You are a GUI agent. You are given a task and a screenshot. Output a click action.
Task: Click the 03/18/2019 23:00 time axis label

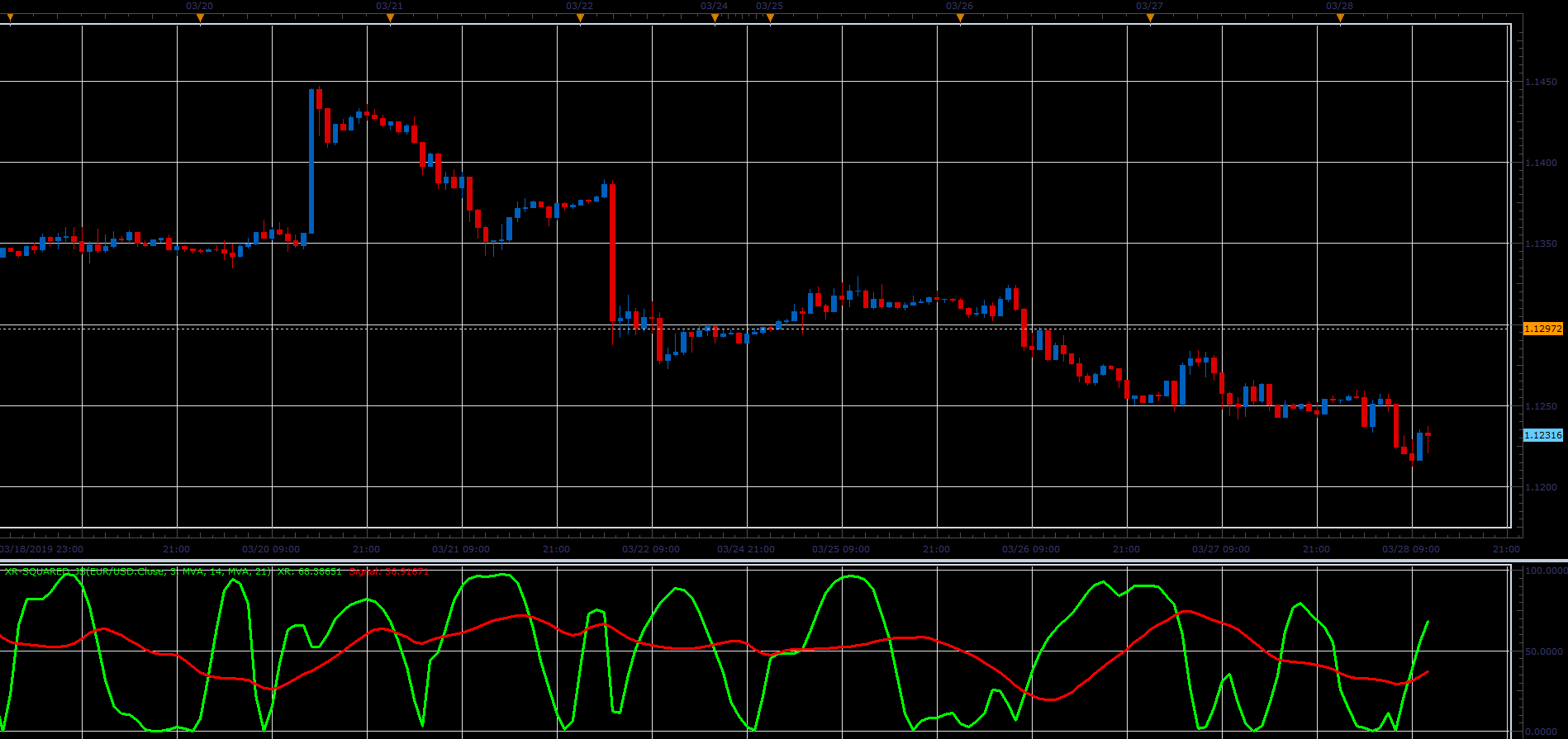(41, 549)
